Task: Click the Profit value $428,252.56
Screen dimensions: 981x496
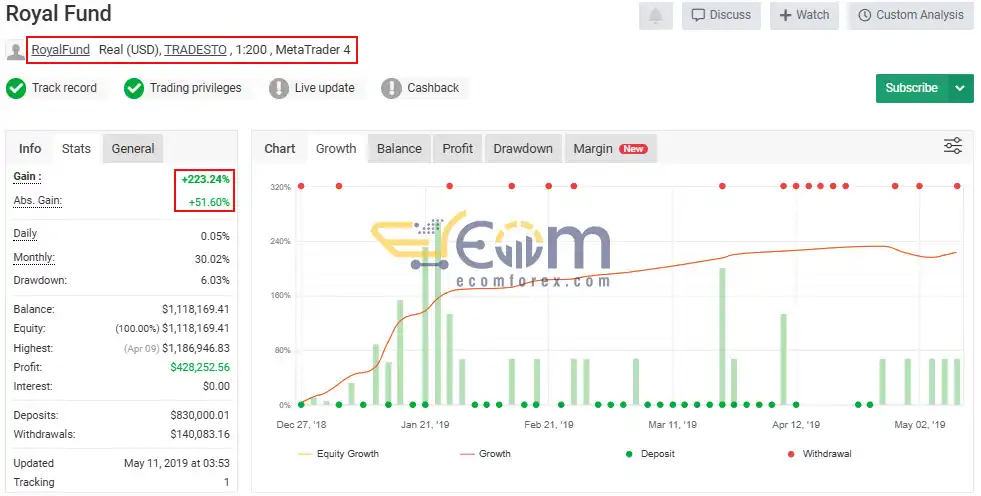Action: [200, 367]
